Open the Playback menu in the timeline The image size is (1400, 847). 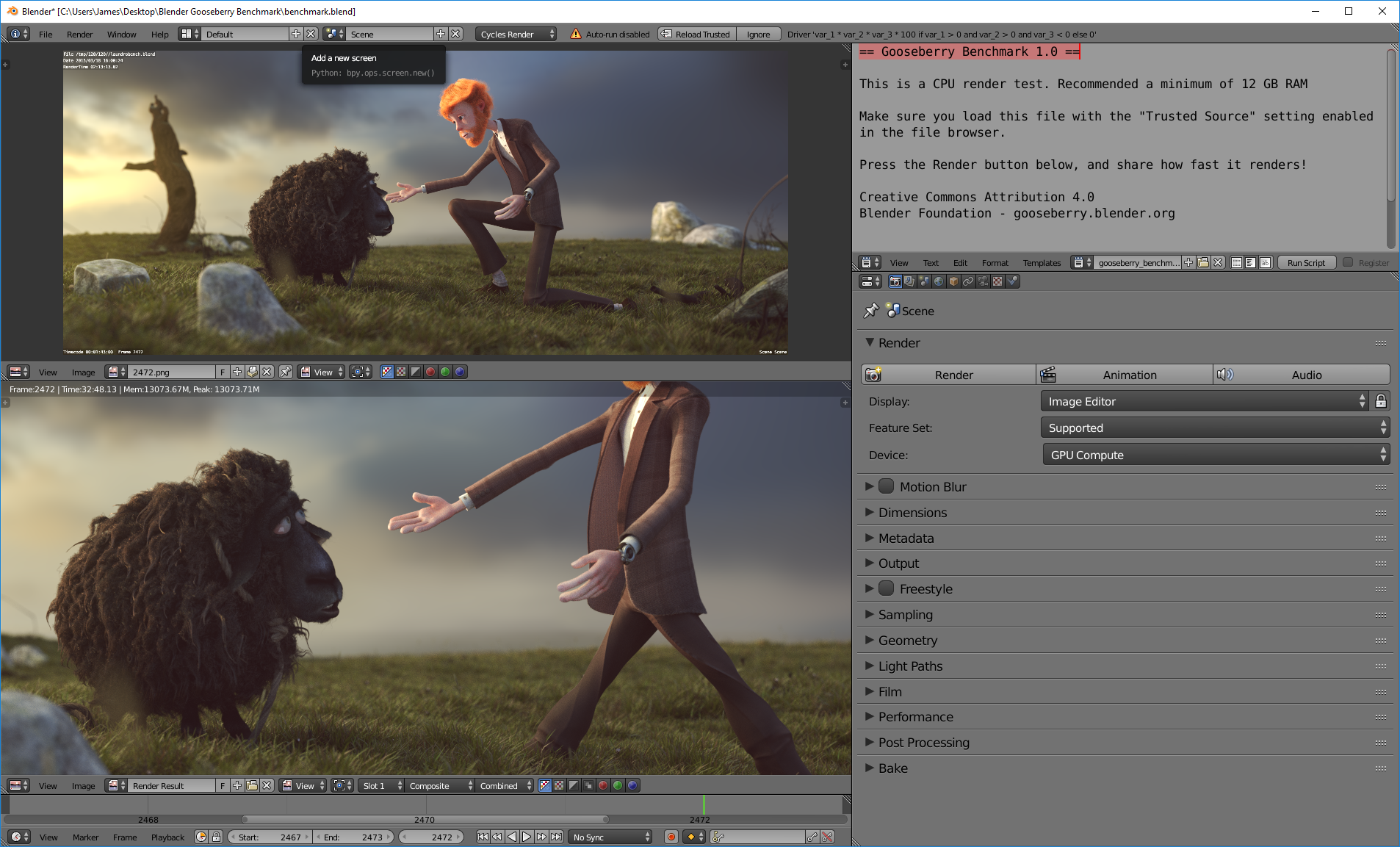pyautogui.click(x=167, y=837)
